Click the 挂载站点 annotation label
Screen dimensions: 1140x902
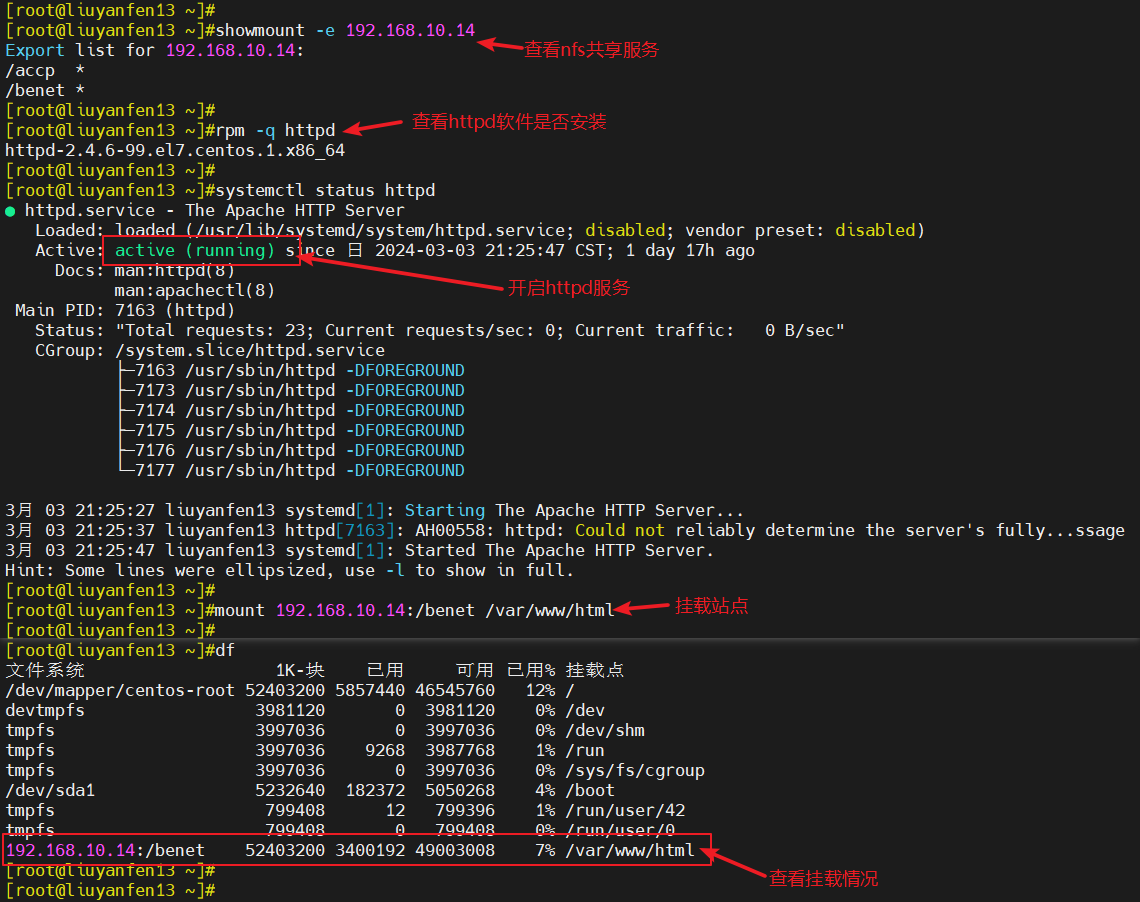tap(711, 606)
